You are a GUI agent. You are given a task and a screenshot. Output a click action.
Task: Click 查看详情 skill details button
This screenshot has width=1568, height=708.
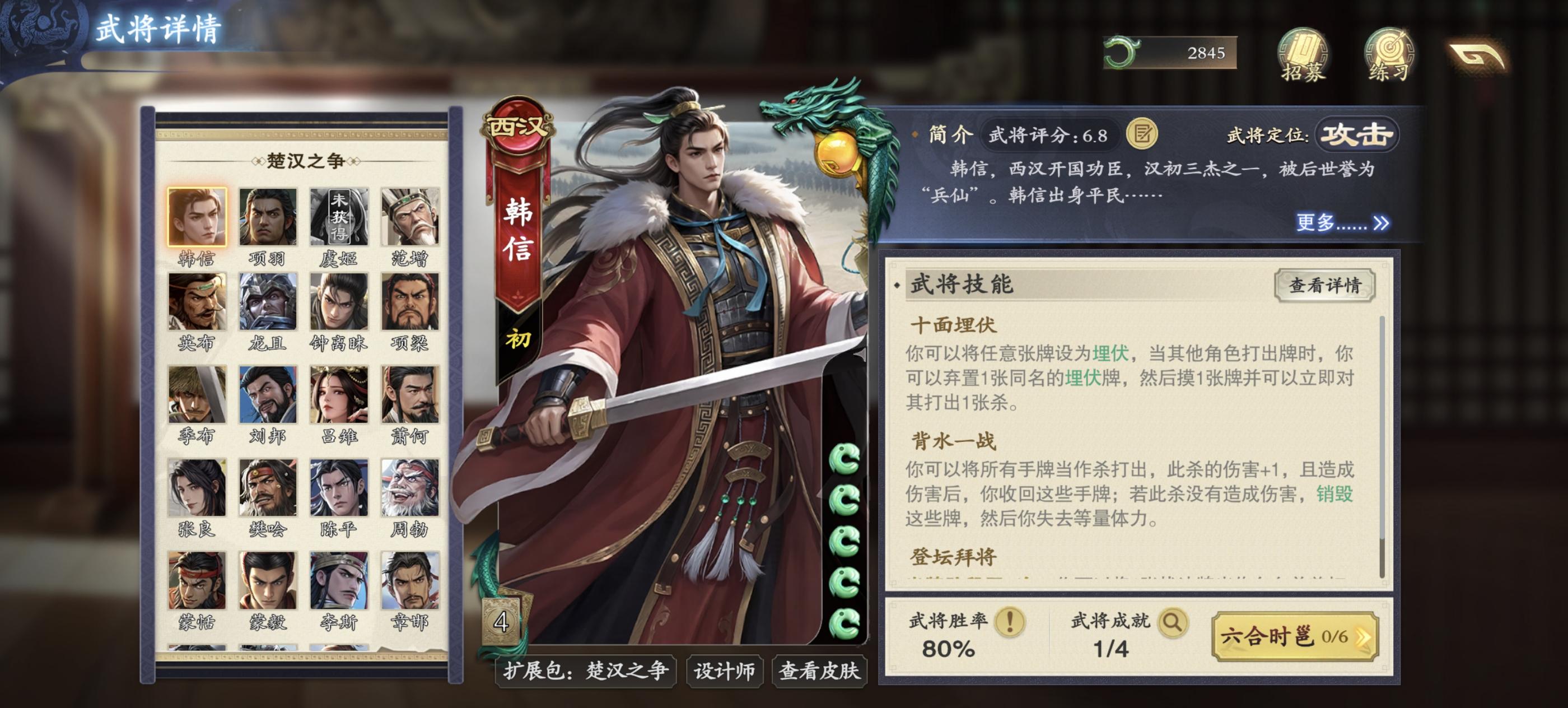pos(1324,285)
